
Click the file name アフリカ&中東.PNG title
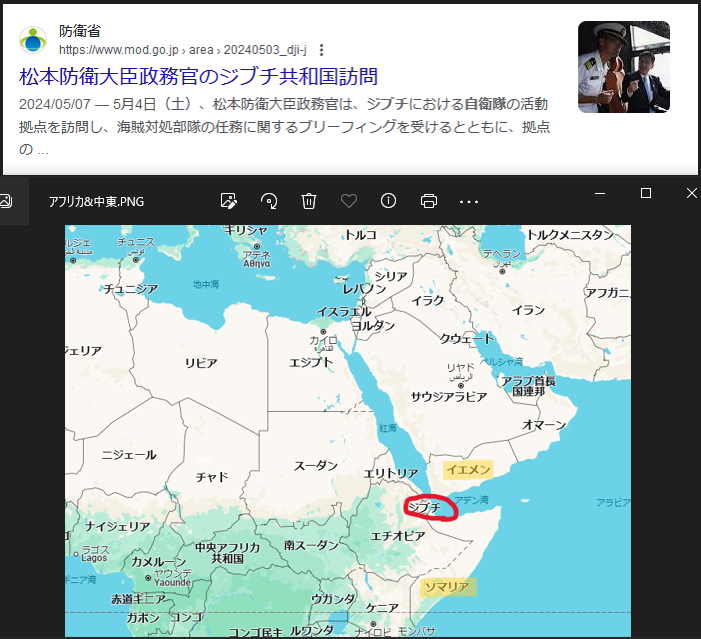click(96, 201)
